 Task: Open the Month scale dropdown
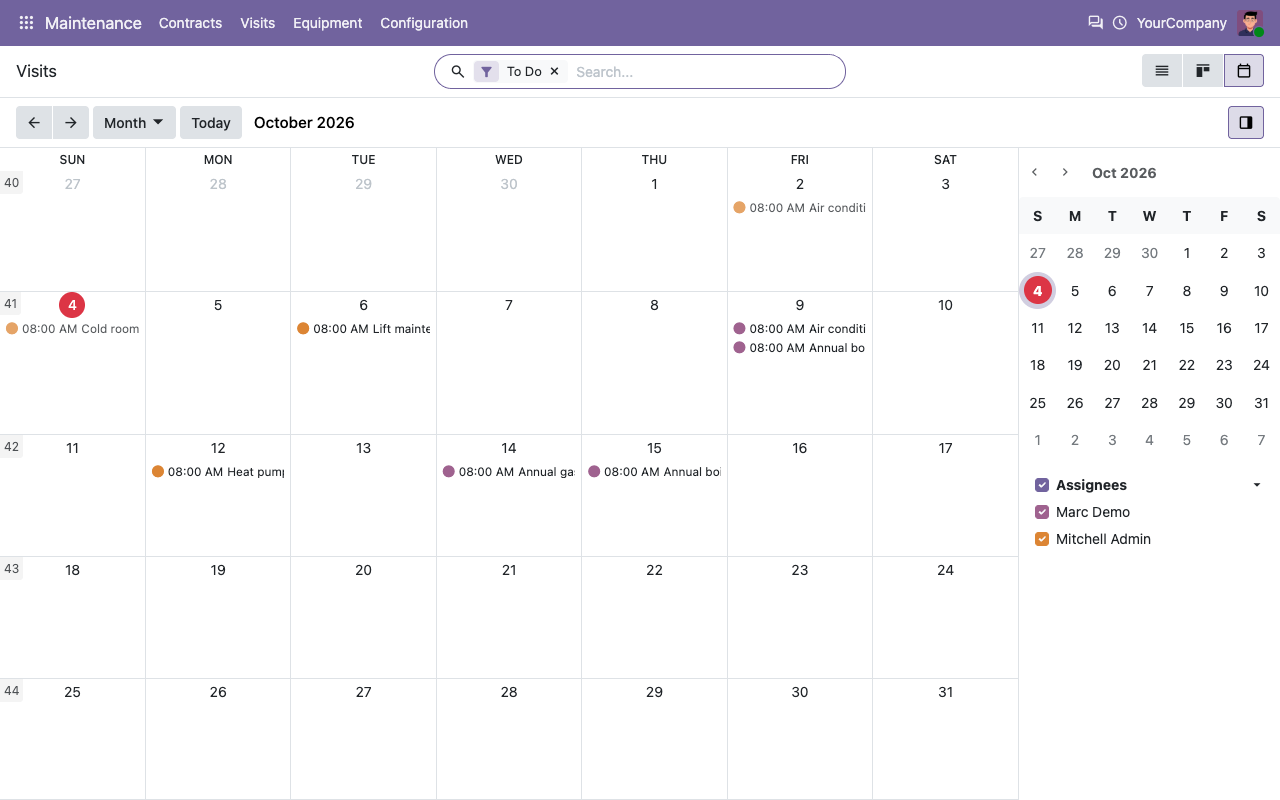tap(134, 123)
